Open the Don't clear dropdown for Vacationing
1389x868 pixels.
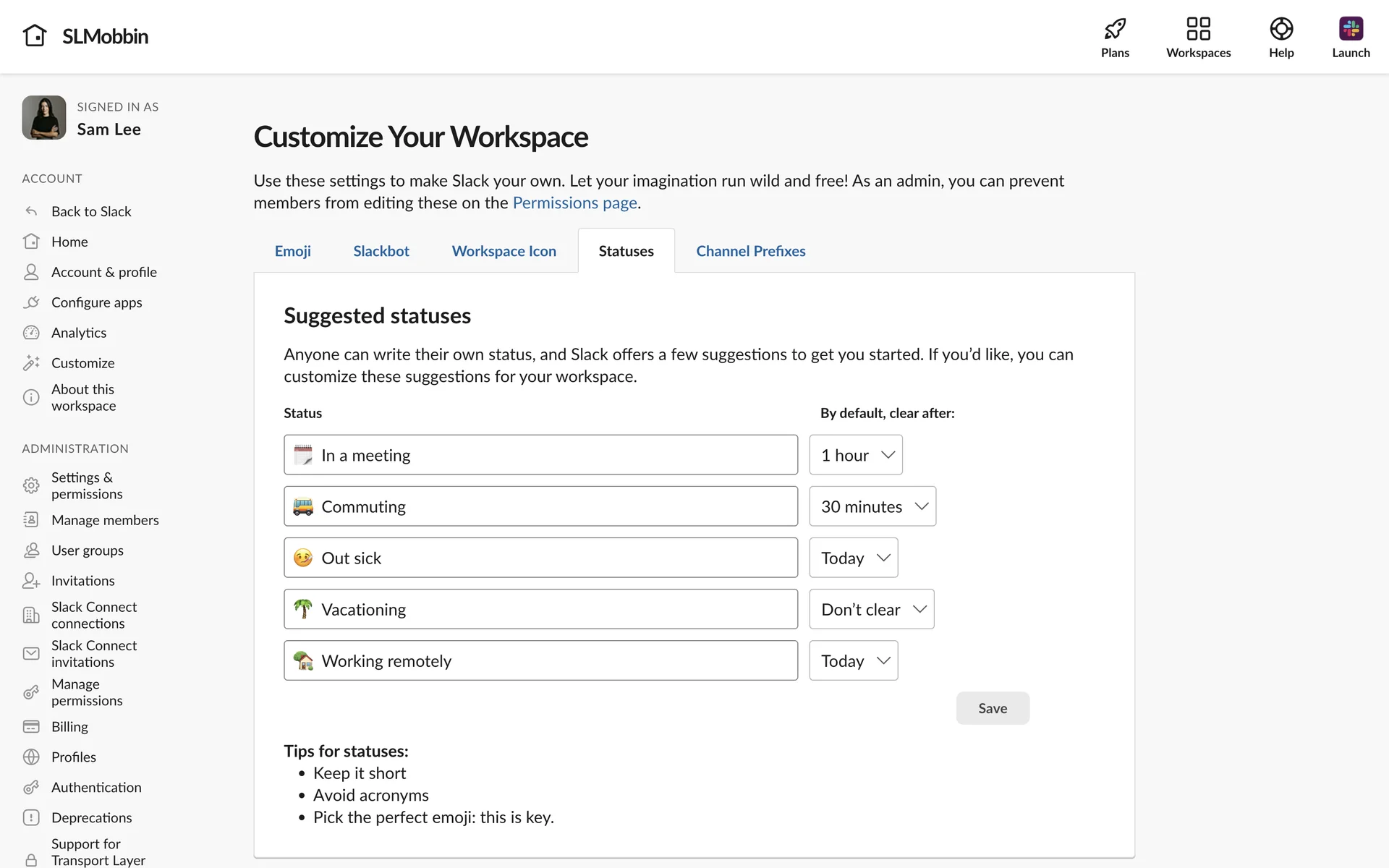[x=871, y=609]
